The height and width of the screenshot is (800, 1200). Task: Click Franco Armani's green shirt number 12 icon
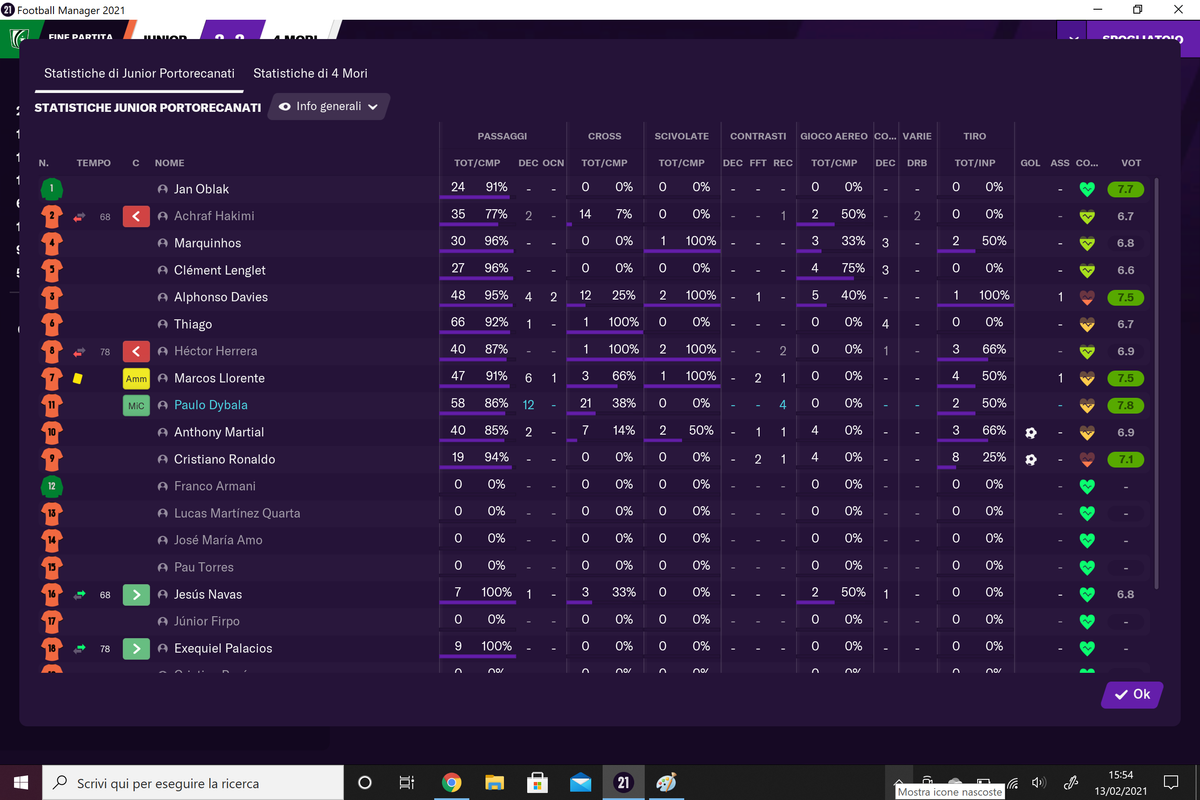(x=52, y=486)
